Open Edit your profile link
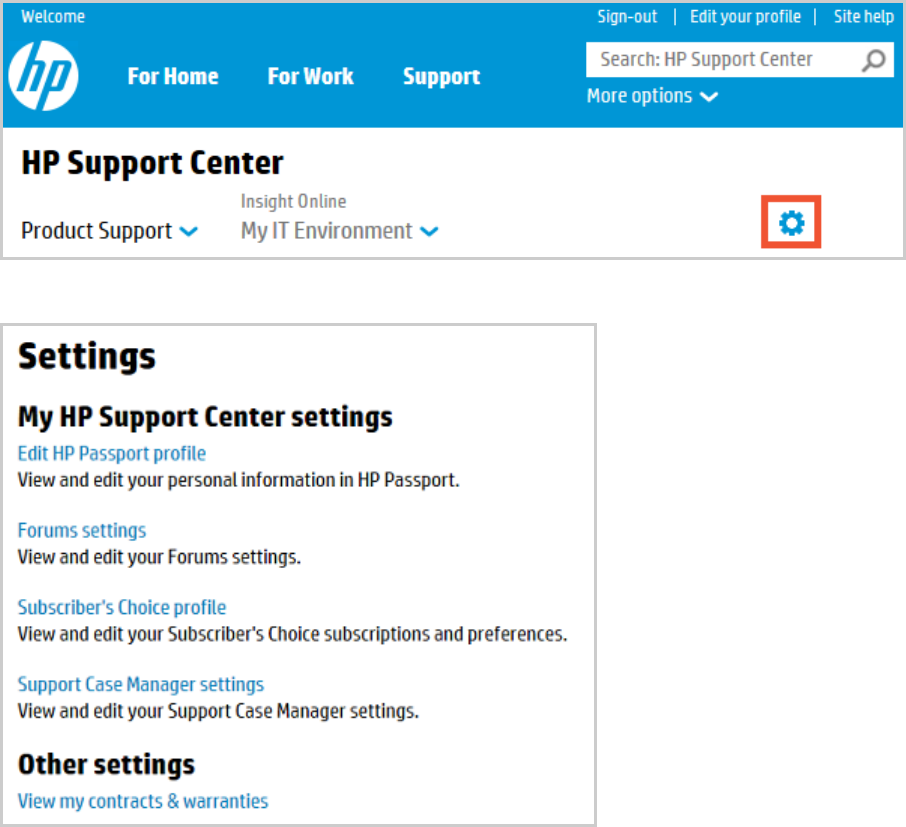The width and height of the screenshot is (906, 827). (745, 17)
